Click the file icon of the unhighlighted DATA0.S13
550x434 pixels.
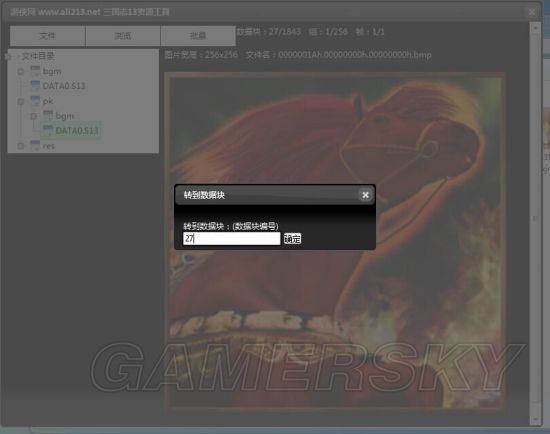tap(35, 86)
